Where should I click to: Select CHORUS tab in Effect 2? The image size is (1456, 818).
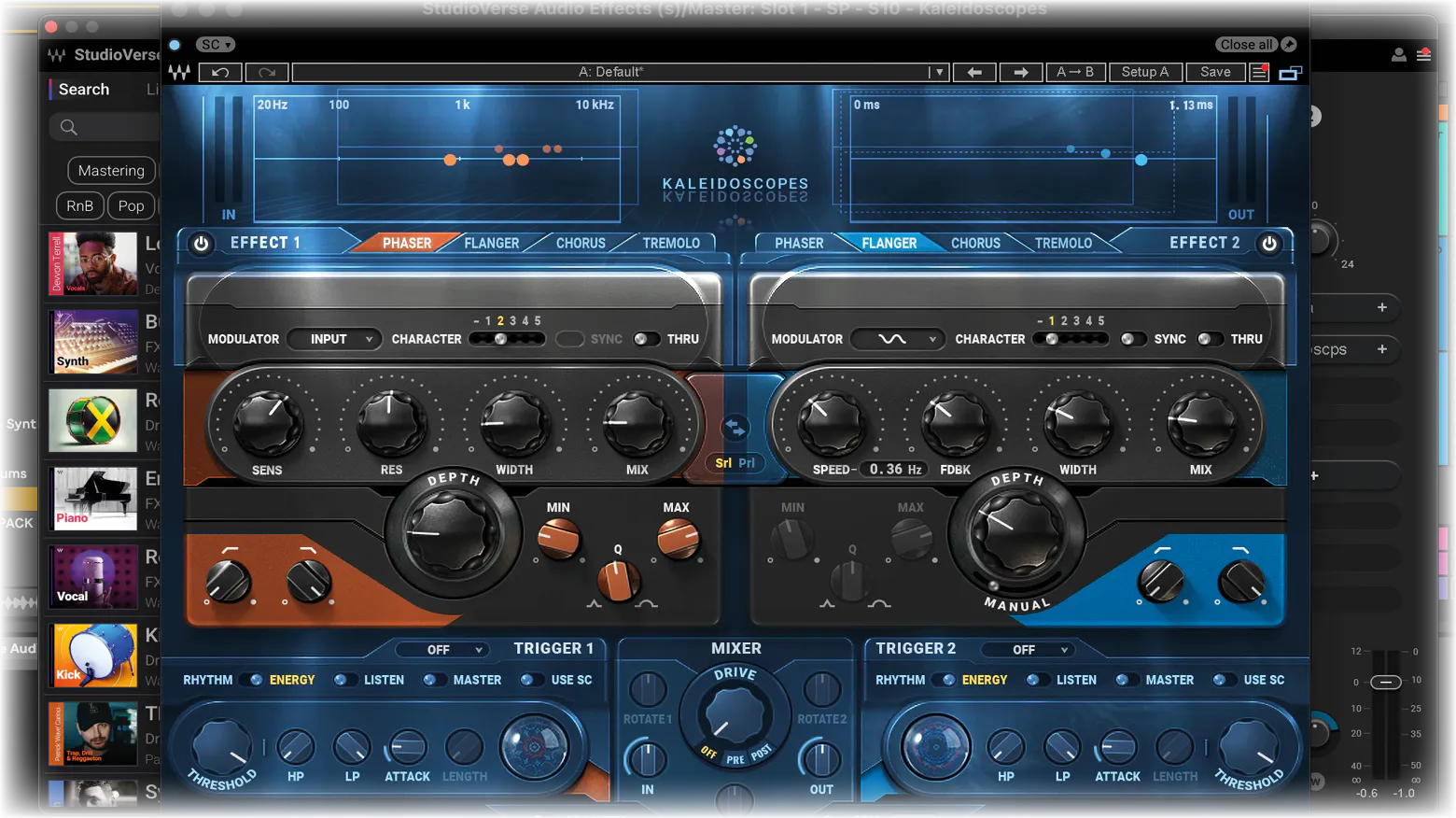pos(975,243)
